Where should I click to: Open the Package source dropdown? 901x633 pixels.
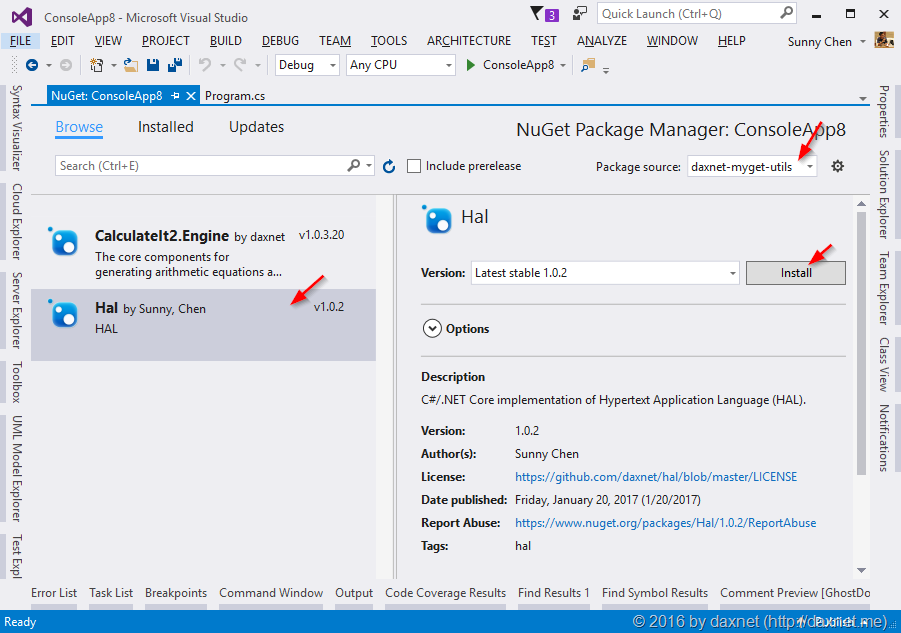(x=752, y=167)
